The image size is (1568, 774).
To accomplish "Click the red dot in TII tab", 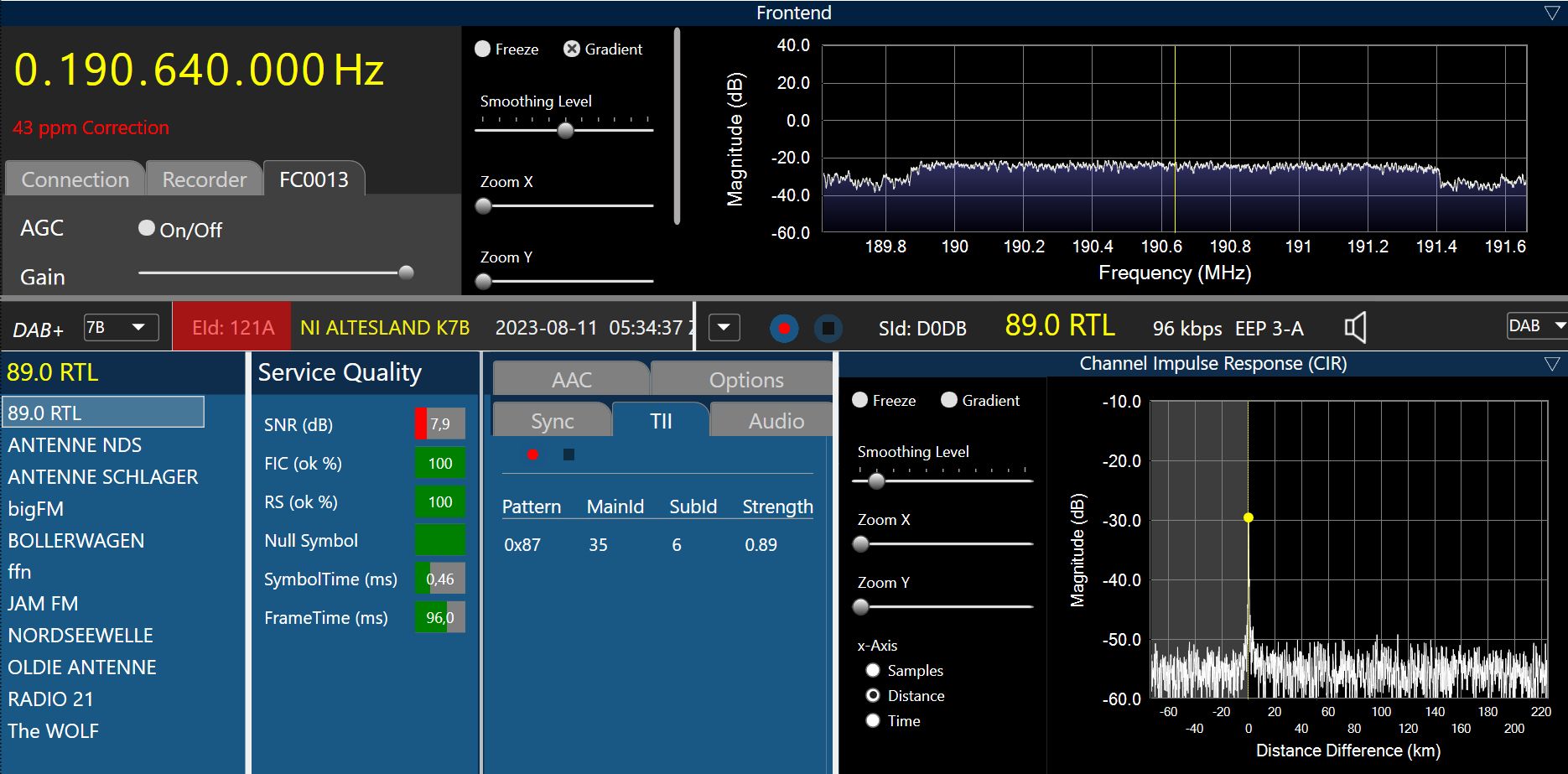I will 532,455.
